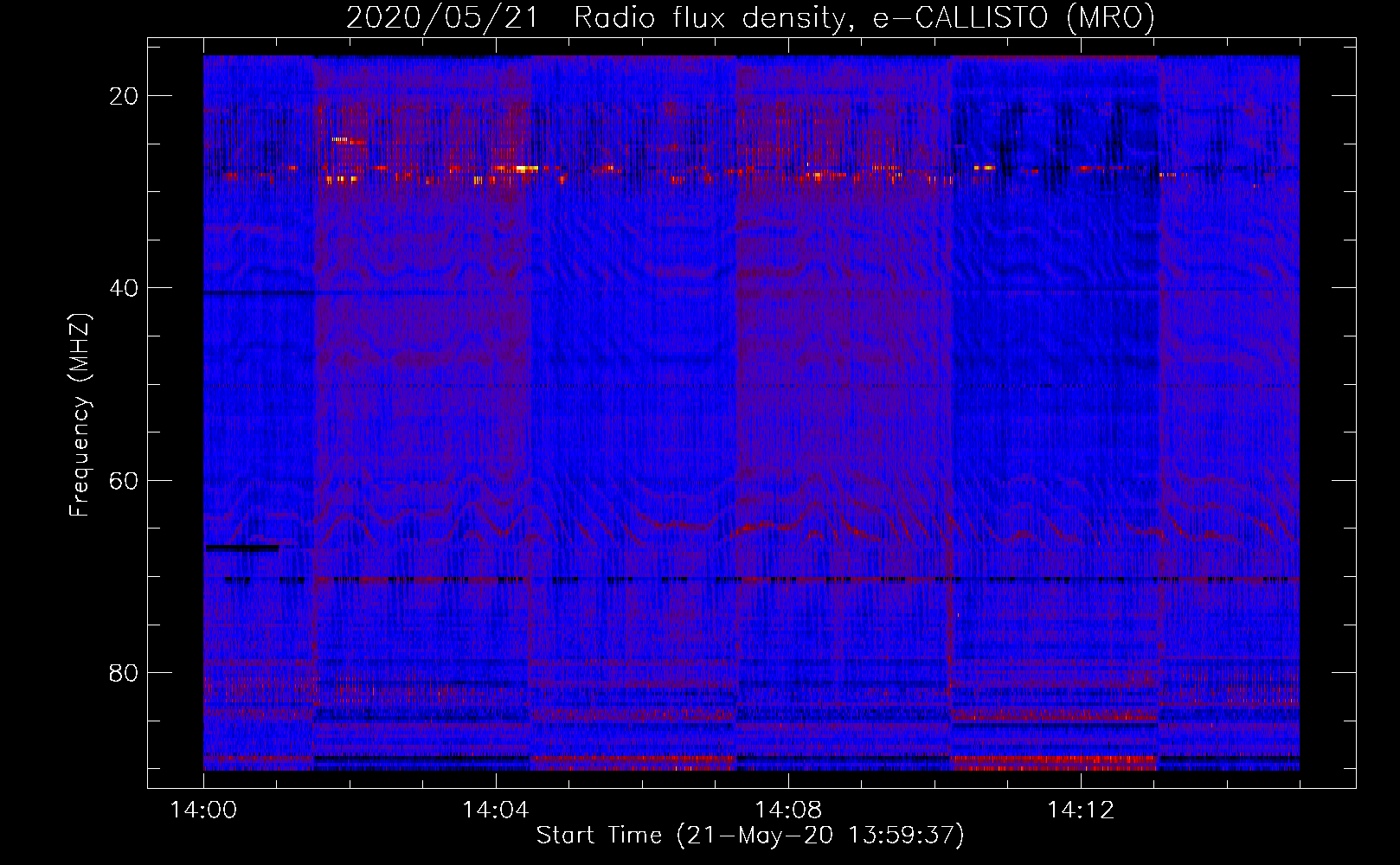Click the 14:00 time tick label
This screenshot has height=865, width=1400.
click(x=203, y=811)
